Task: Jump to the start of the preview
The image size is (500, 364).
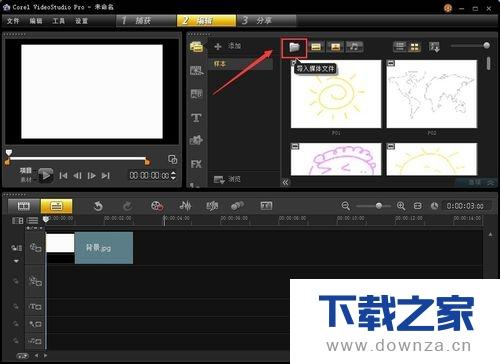Action: pos(63,176)
